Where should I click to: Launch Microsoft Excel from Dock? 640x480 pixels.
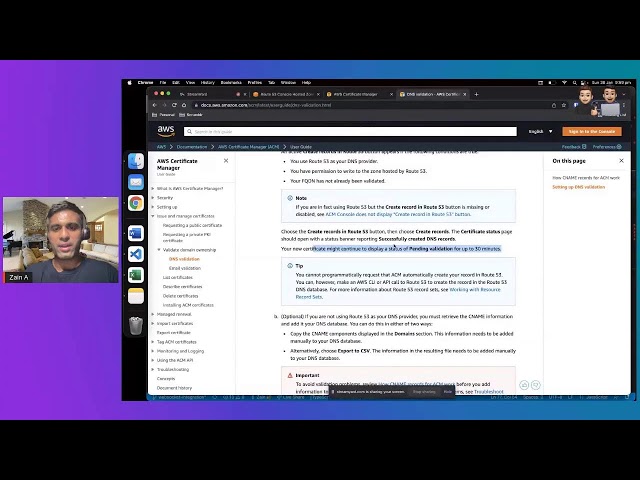tap(136, 276)
